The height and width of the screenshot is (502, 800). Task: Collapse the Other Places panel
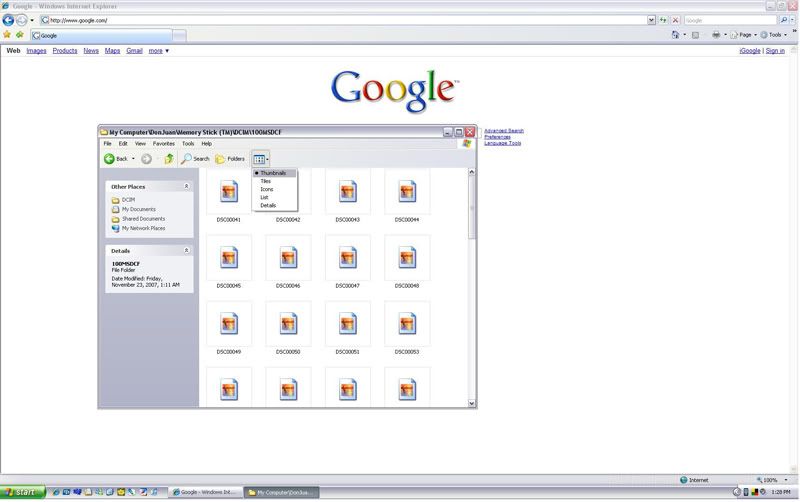pyautogui.click(x=186, y=187)
